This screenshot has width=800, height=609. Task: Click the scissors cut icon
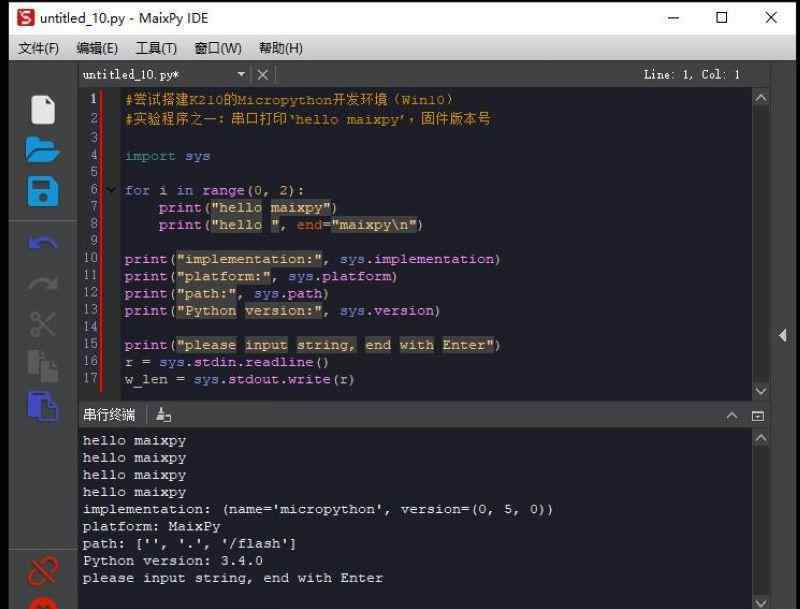pos(43,324)
